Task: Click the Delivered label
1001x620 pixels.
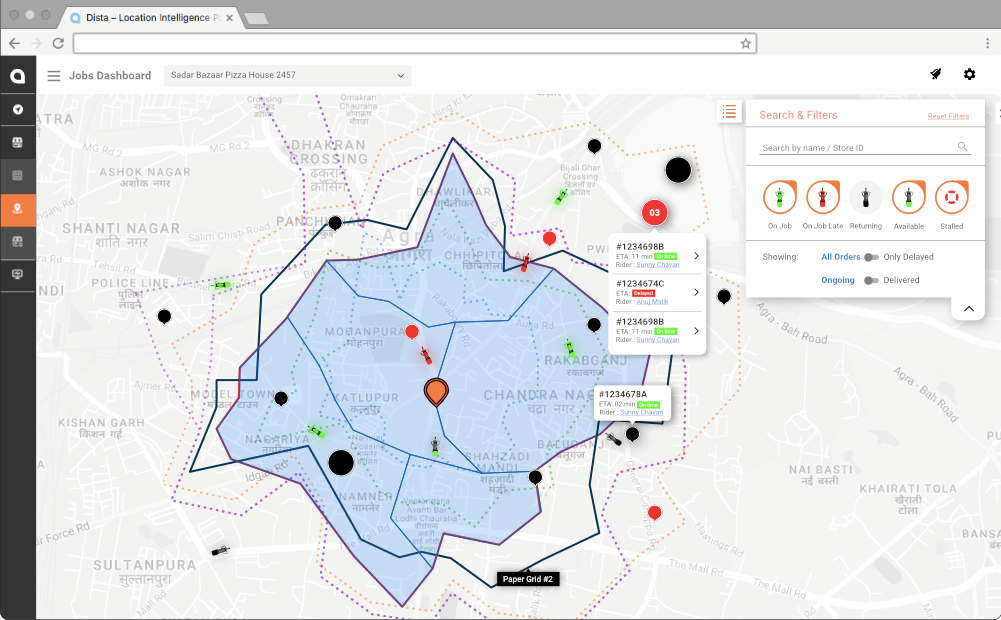Action: 901,280
